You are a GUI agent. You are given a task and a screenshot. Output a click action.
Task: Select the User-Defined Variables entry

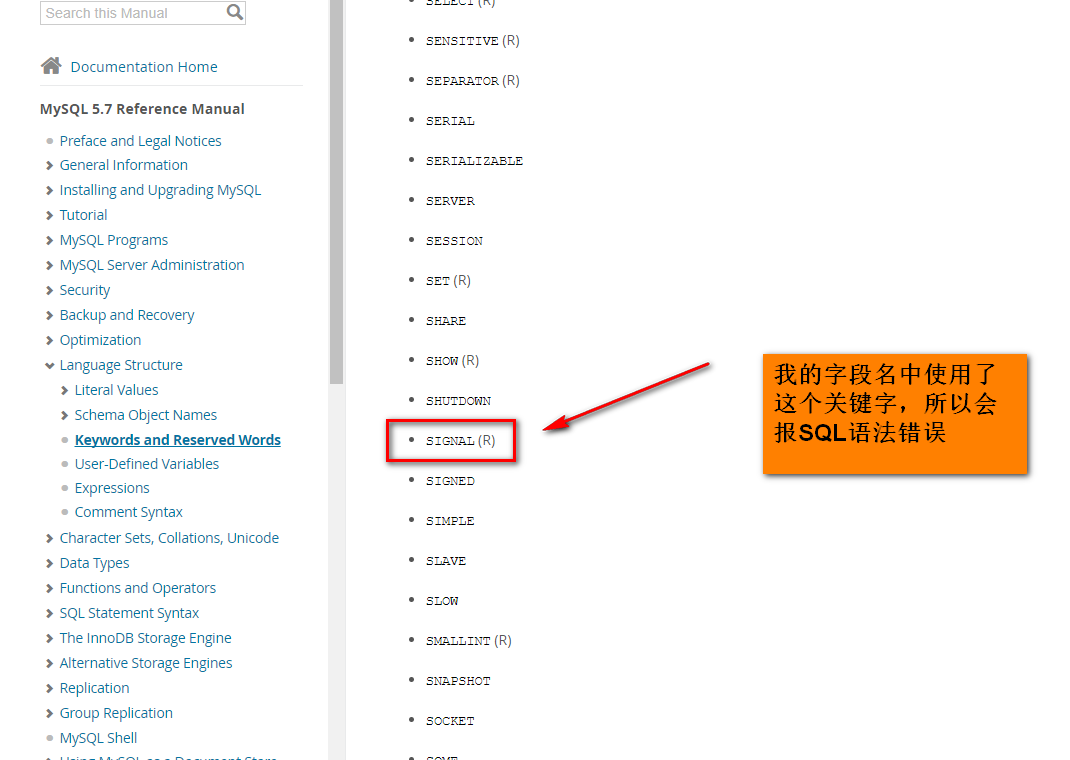coord(146,463)
